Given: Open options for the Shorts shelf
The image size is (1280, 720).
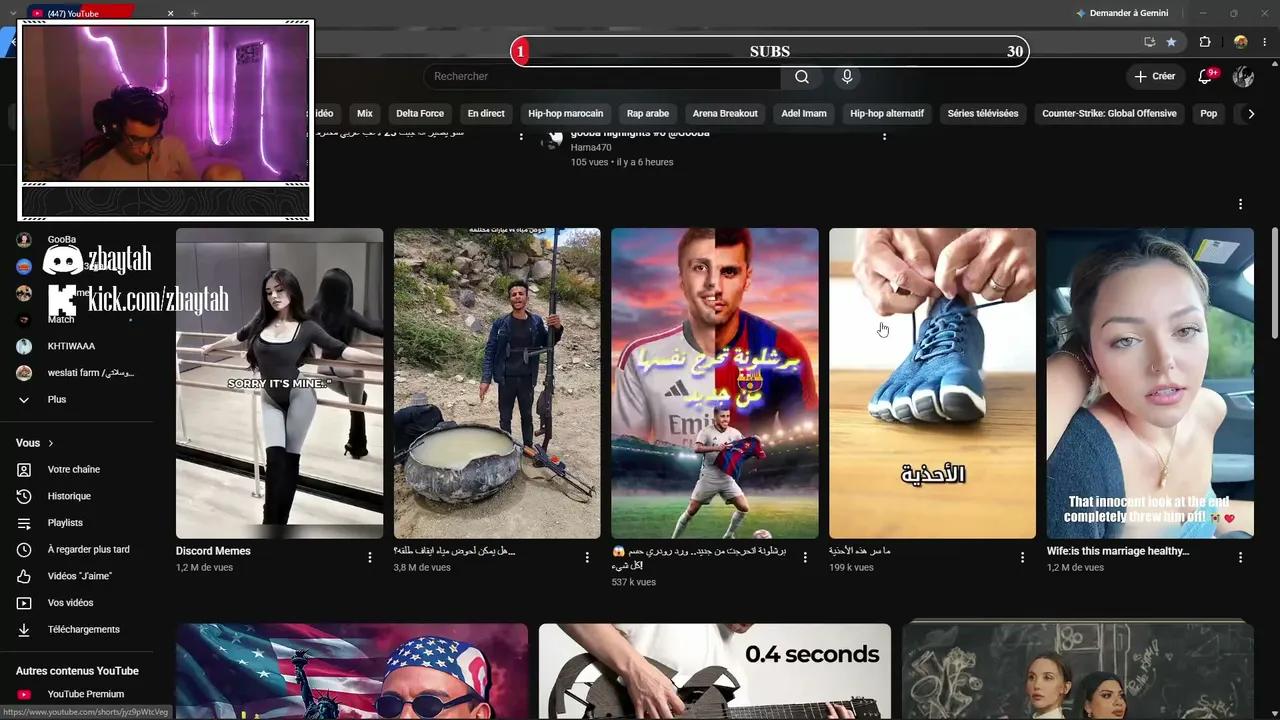Looking at the screenshot, I should [x=1240, y=204].
